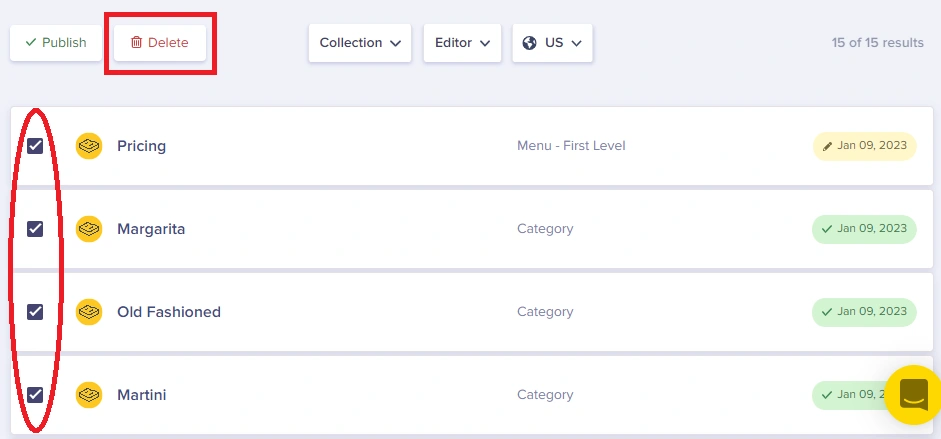Open the Pricing entry title
The height and width of the screenshot is (439, 941).
(x=142, y=146)
